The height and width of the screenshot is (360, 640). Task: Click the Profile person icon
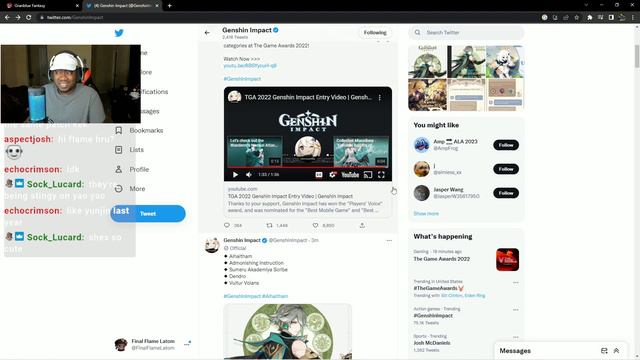pos(118,169)
